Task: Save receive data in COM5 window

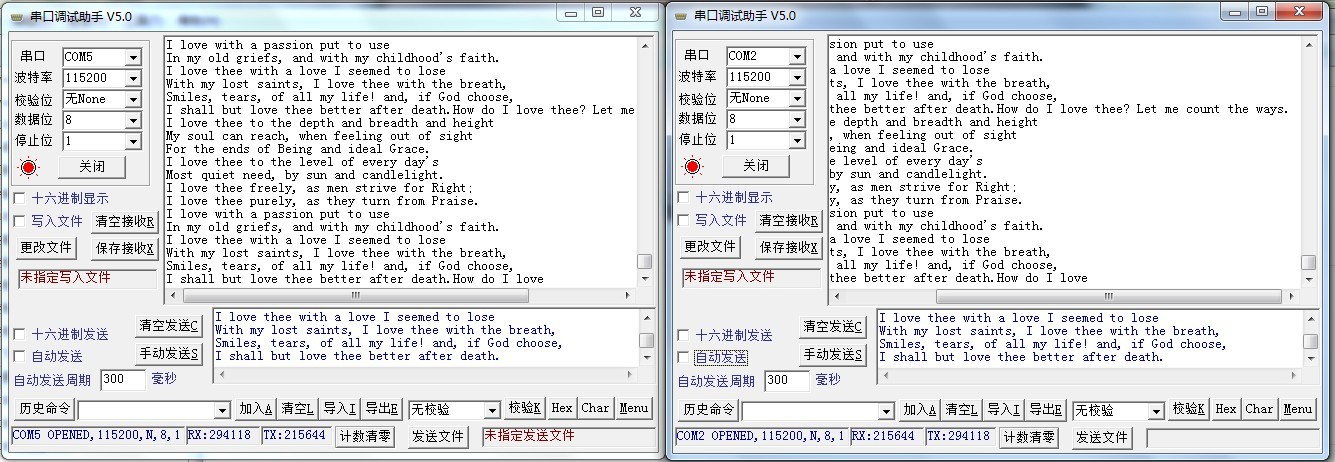Action: [x=124, y=248]
